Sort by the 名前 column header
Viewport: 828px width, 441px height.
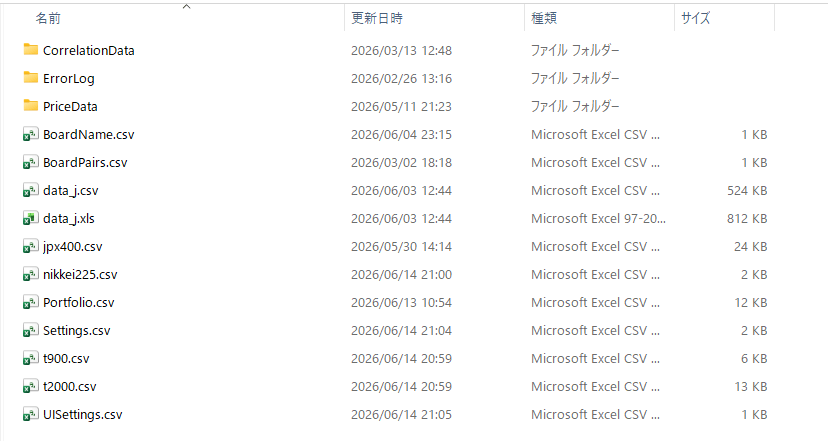[x=48, y=18]
